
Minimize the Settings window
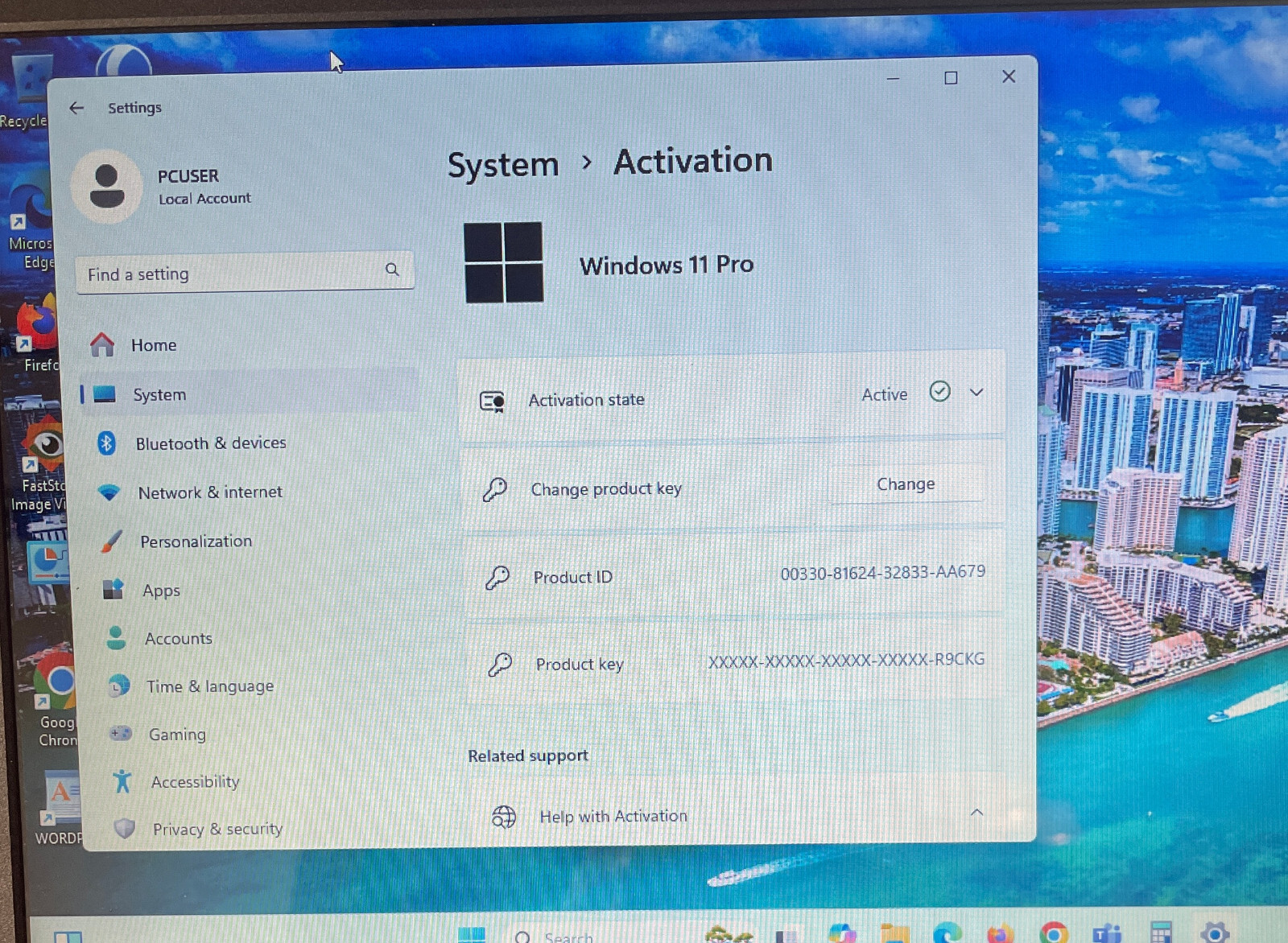click(893, 79)
